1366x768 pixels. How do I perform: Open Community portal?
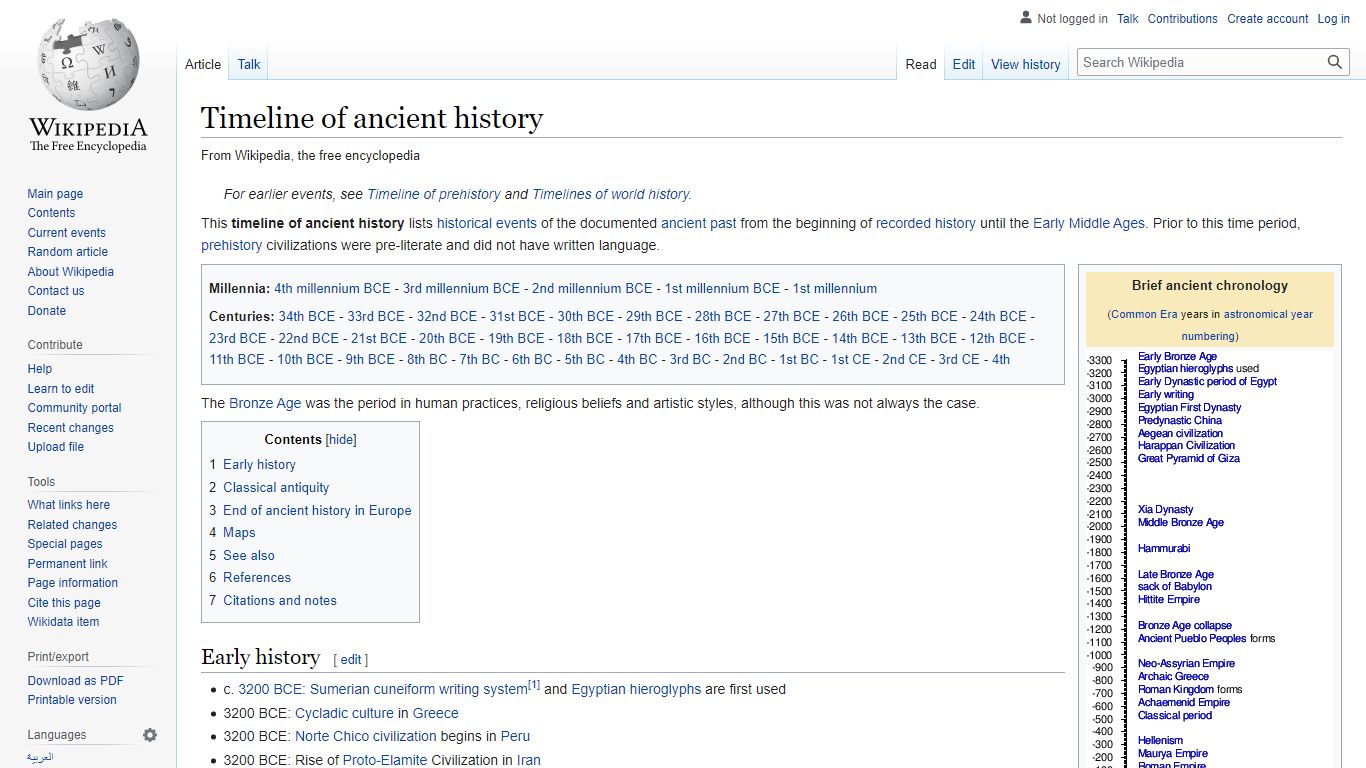[x=74, y=408]
